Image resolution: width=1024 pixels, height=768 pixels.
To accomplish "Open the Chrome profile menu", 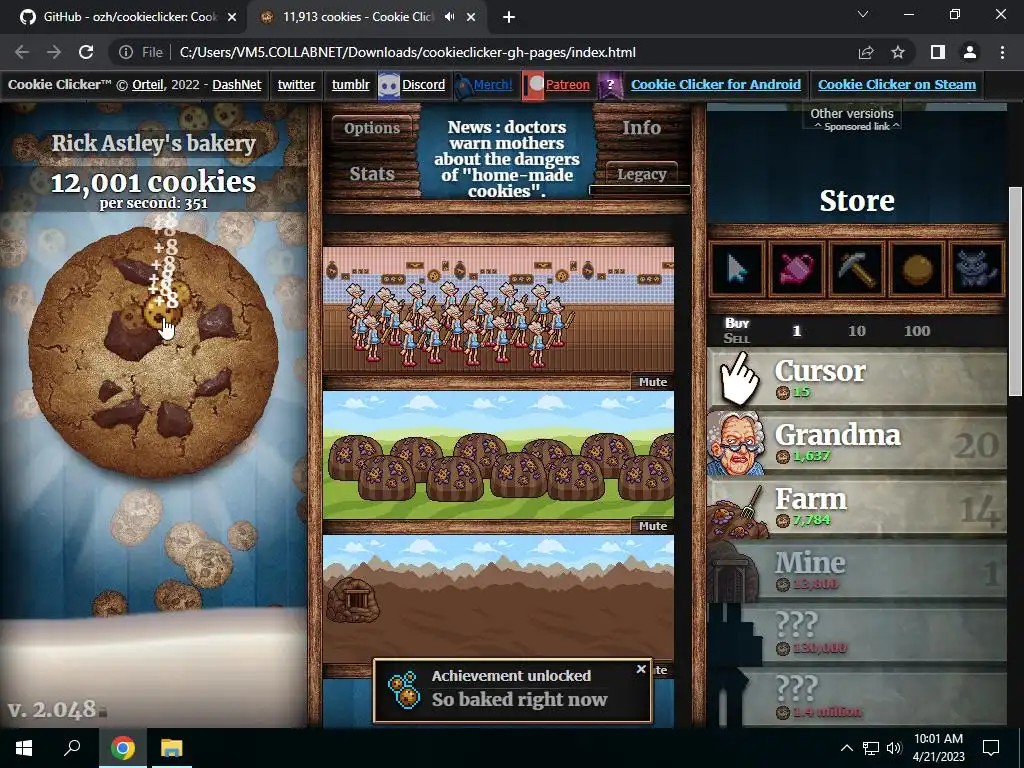I will point(970,52).
